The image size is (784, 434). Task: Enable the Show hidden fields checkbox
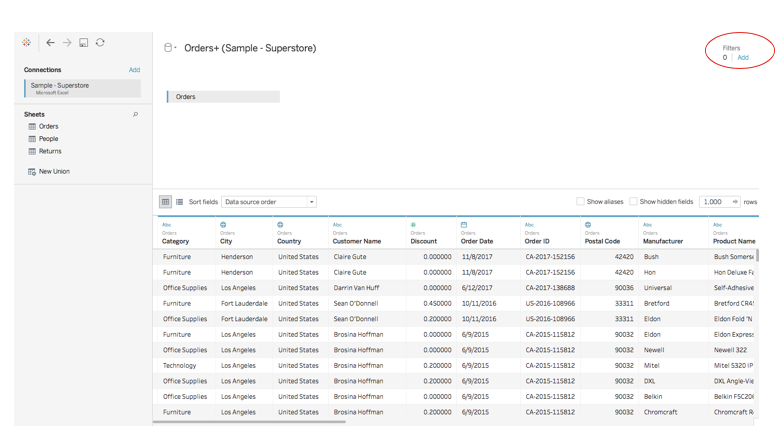pyautogui.click(x=633, y=202)
